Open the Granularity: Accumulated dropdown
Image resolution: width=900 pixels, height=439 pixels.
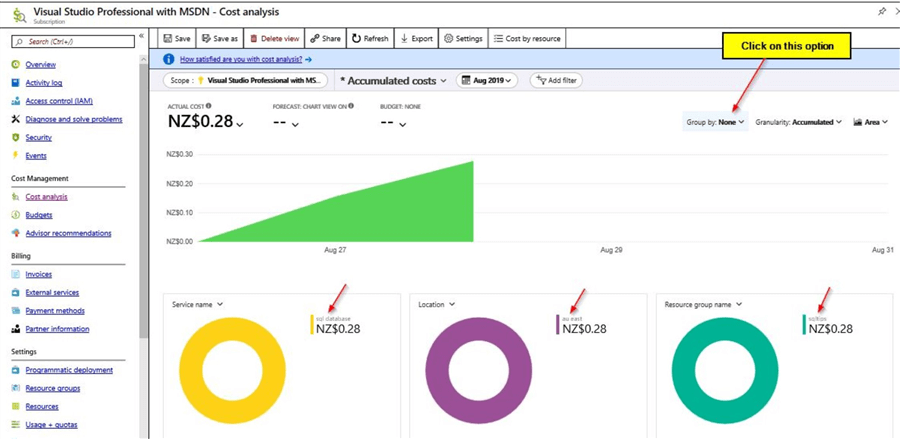[799, 122]
